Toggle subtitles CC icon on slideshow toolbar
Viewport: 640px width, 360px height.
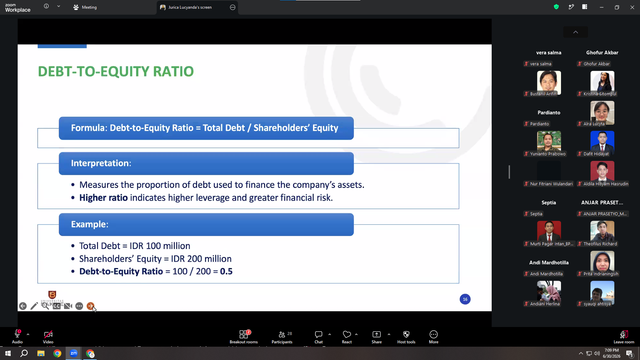point(57,306)
